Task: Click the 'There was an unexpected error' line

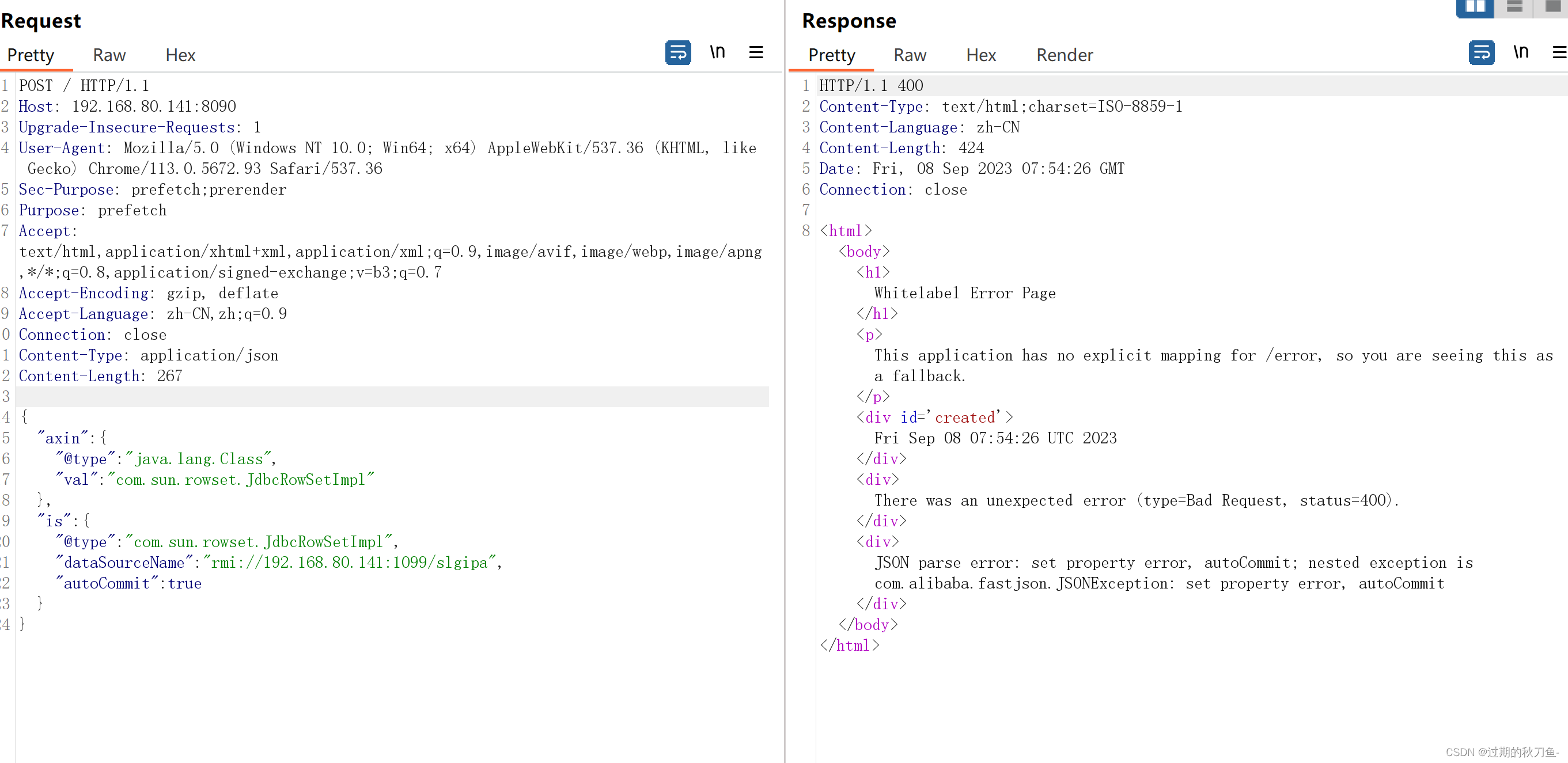Action: (1137, 500)
